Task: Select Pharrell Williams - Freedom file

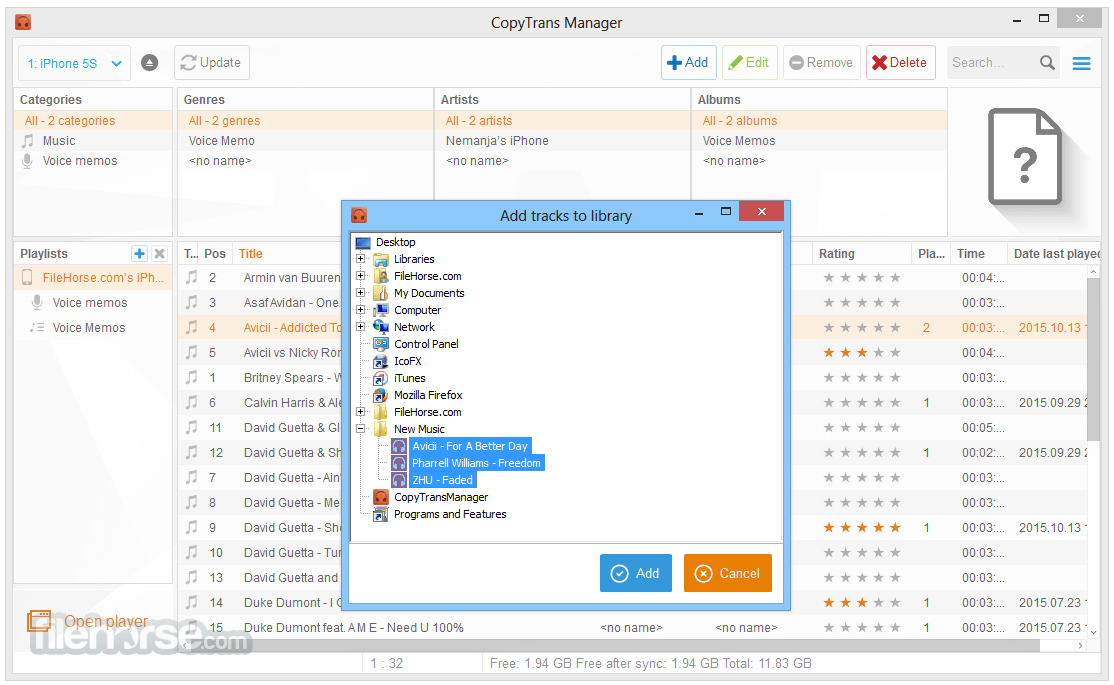Action: (x=476, y=463)
